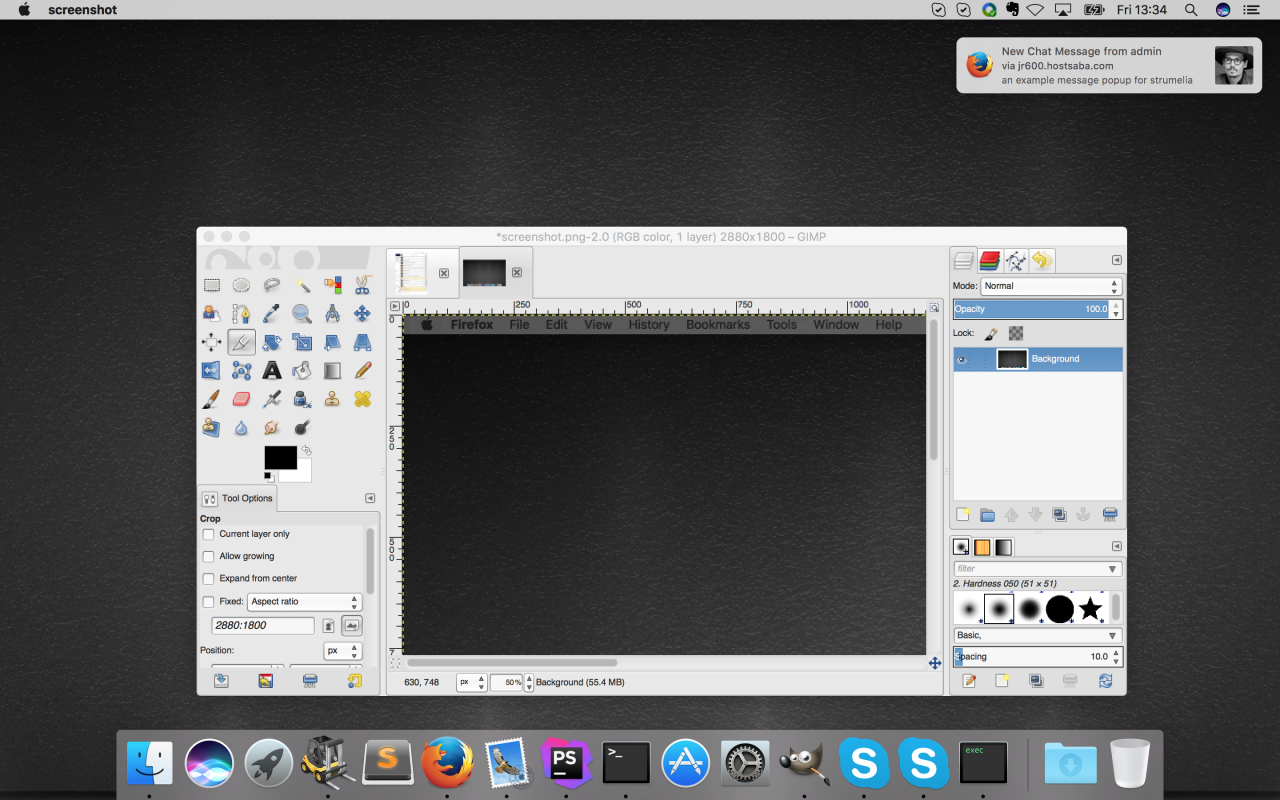Enable the Current layer only checkbox
Viewport: 1280px width, 800px height.
[x=208, y=534]
